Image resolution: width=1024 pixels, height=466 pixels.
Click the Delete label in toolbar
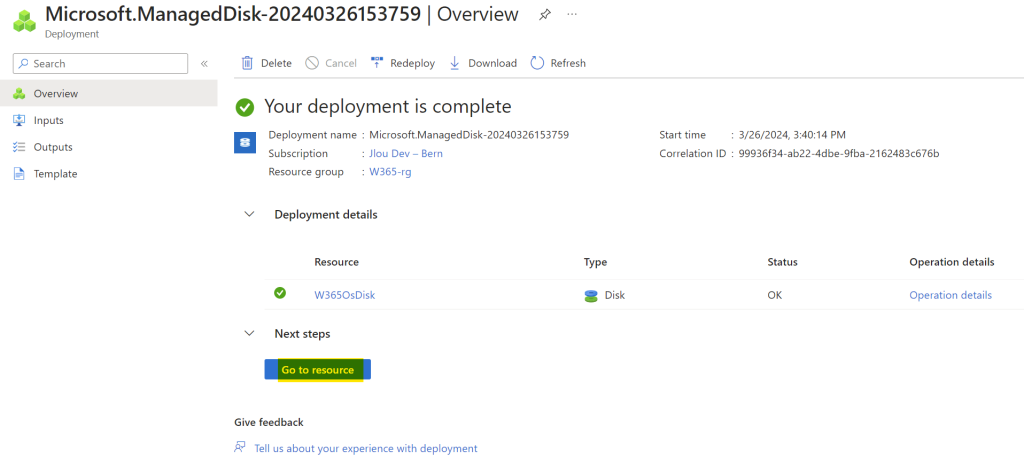click(x=276, y=63)
